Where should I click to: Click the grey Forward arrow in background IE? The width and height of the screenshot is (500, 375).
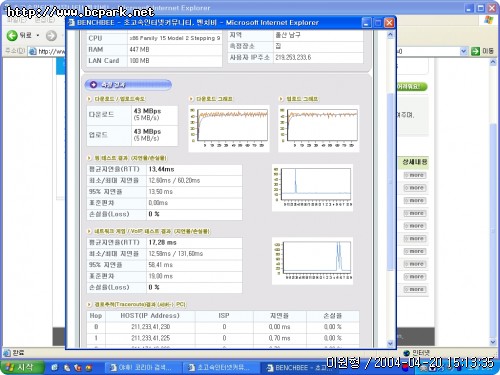point(51,35)
